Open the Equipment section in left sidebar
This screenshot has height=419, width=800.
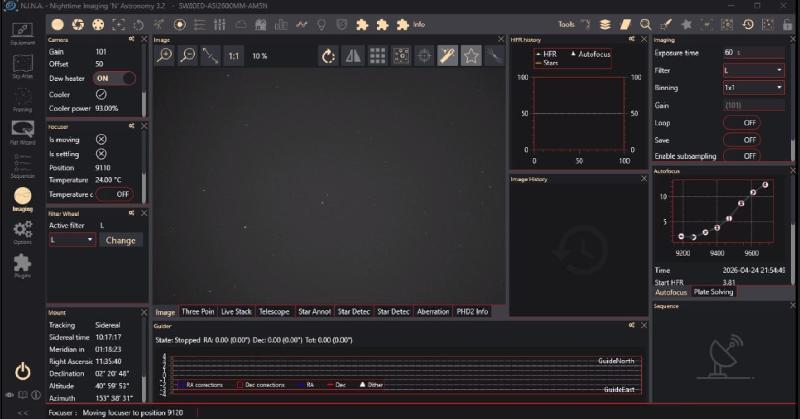click(22, 34)
